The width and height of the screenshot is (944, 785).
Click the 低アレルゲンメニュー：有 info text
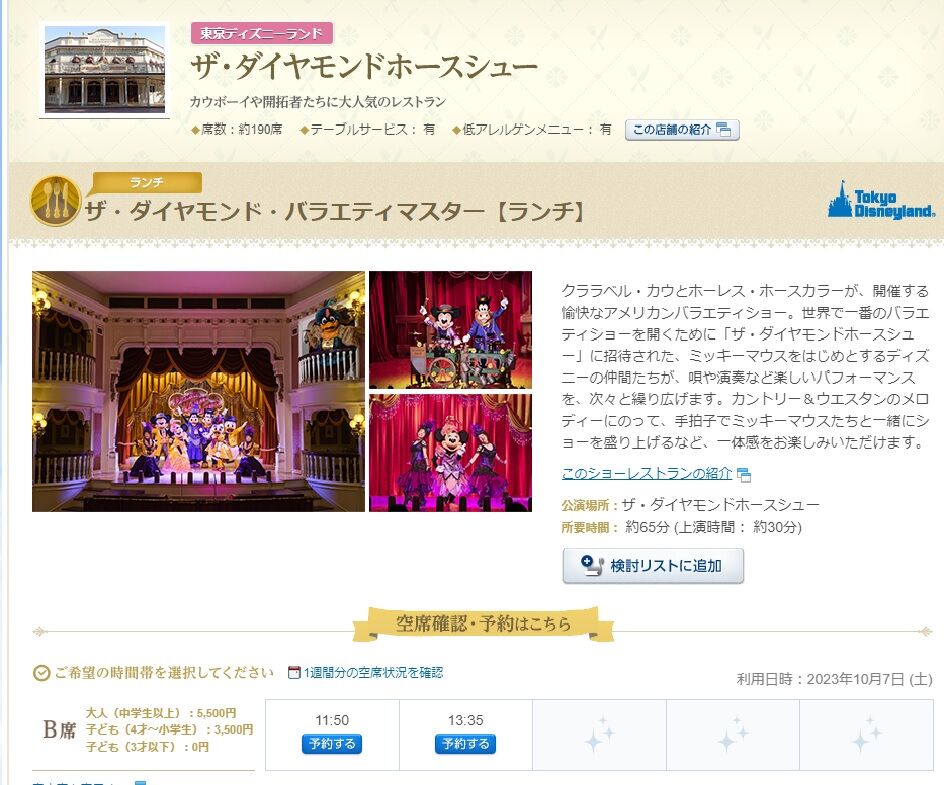[532, 129]
